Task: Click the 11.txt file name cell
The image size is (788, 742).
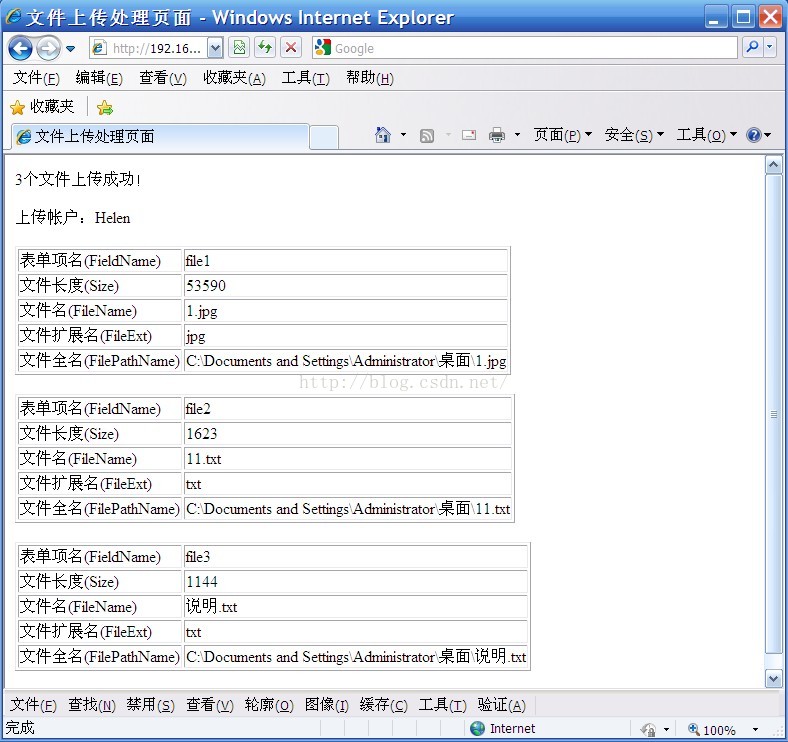Action: (x=348, y=459)
